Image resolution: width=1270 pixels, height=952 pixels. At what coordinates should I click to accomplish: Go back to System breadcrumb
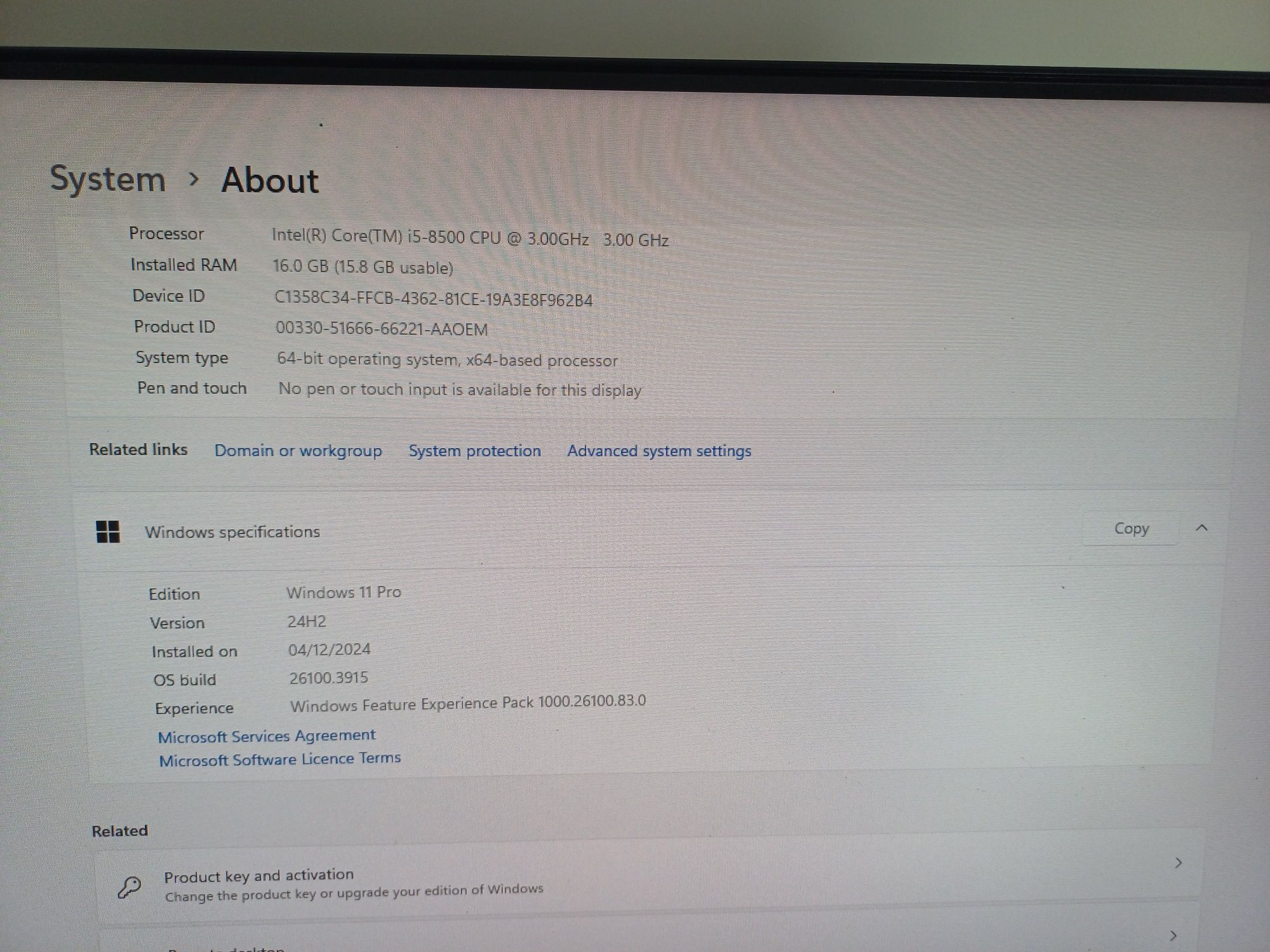[x=108, y=178]
